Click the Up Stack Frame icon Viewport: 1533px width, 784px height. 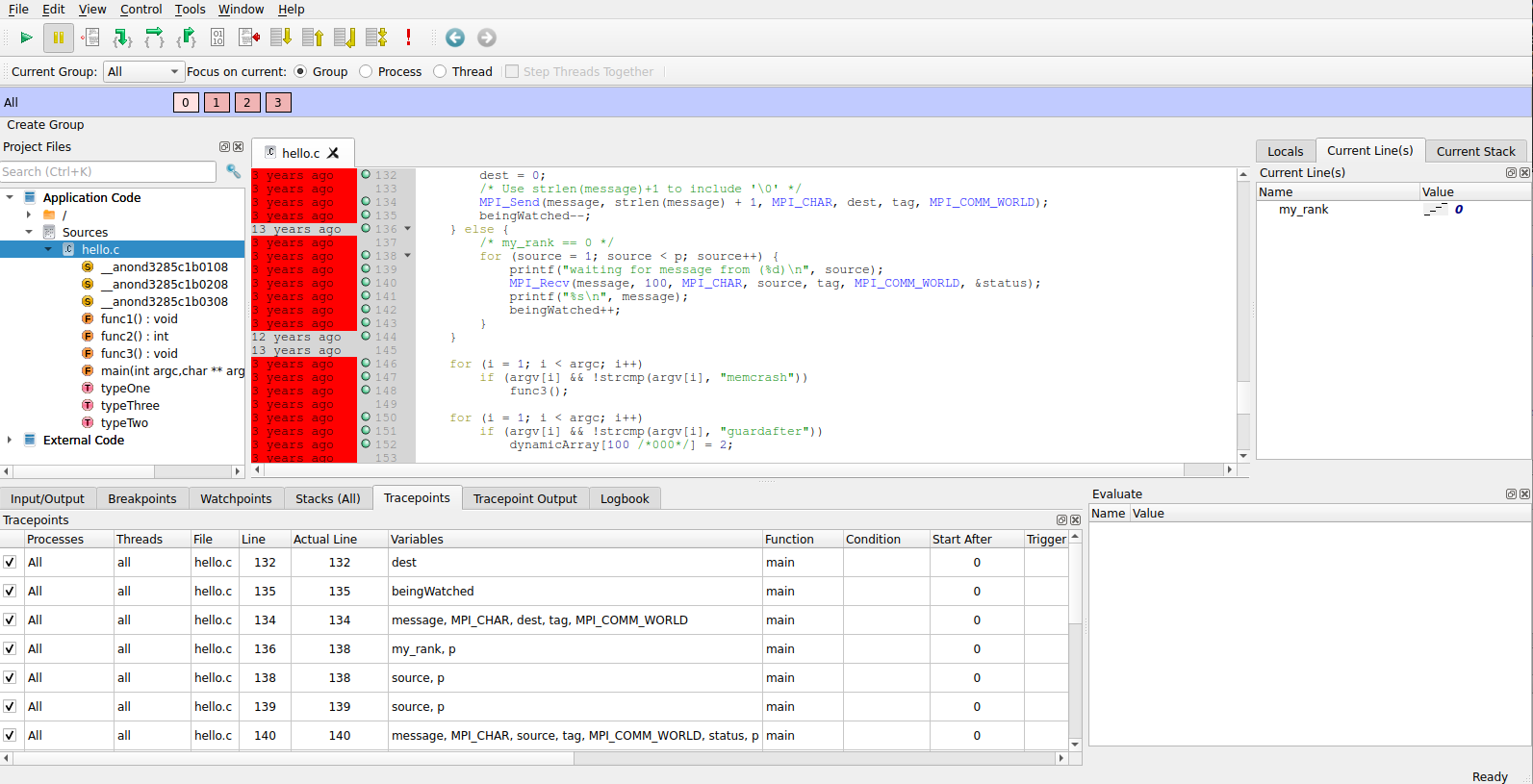point(313,38)
